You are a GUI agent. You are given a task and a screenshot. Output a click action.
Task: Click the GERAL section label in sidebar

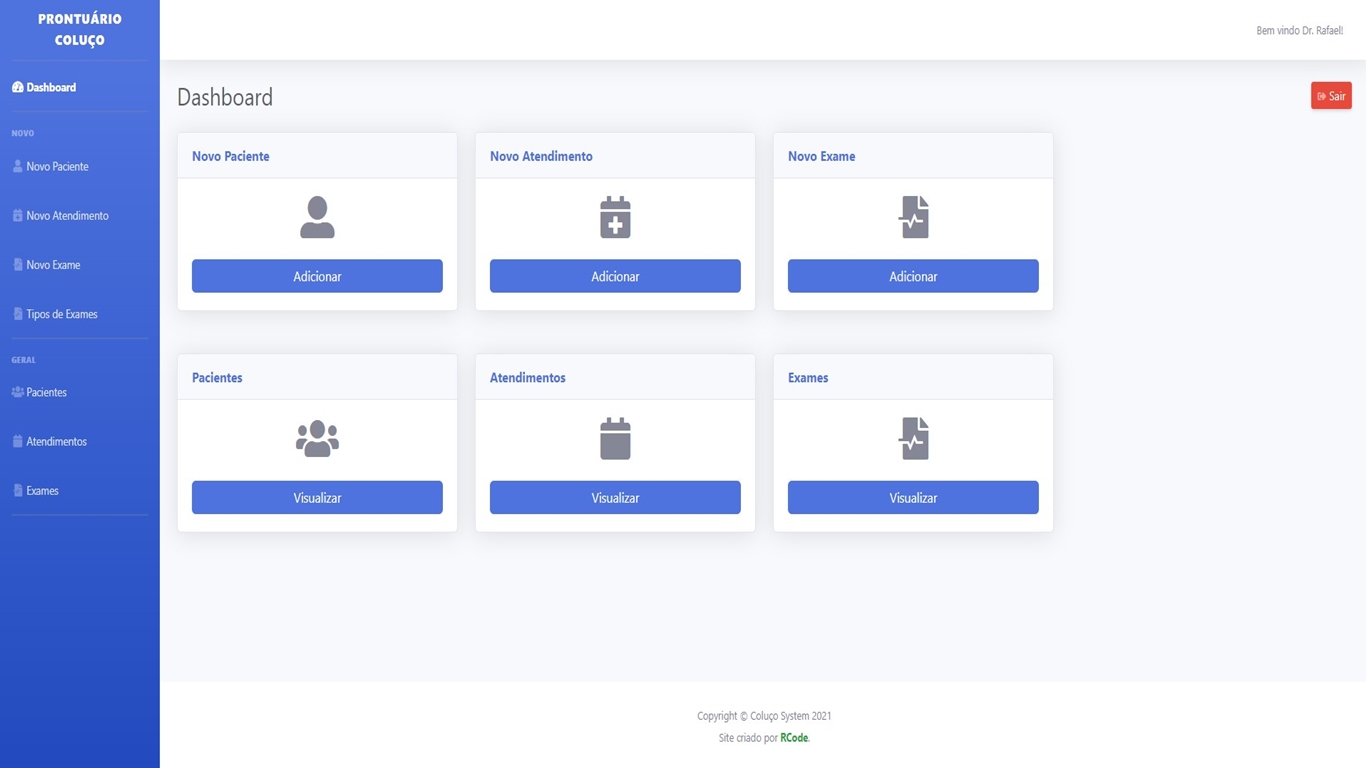click(x=23, y=360)
